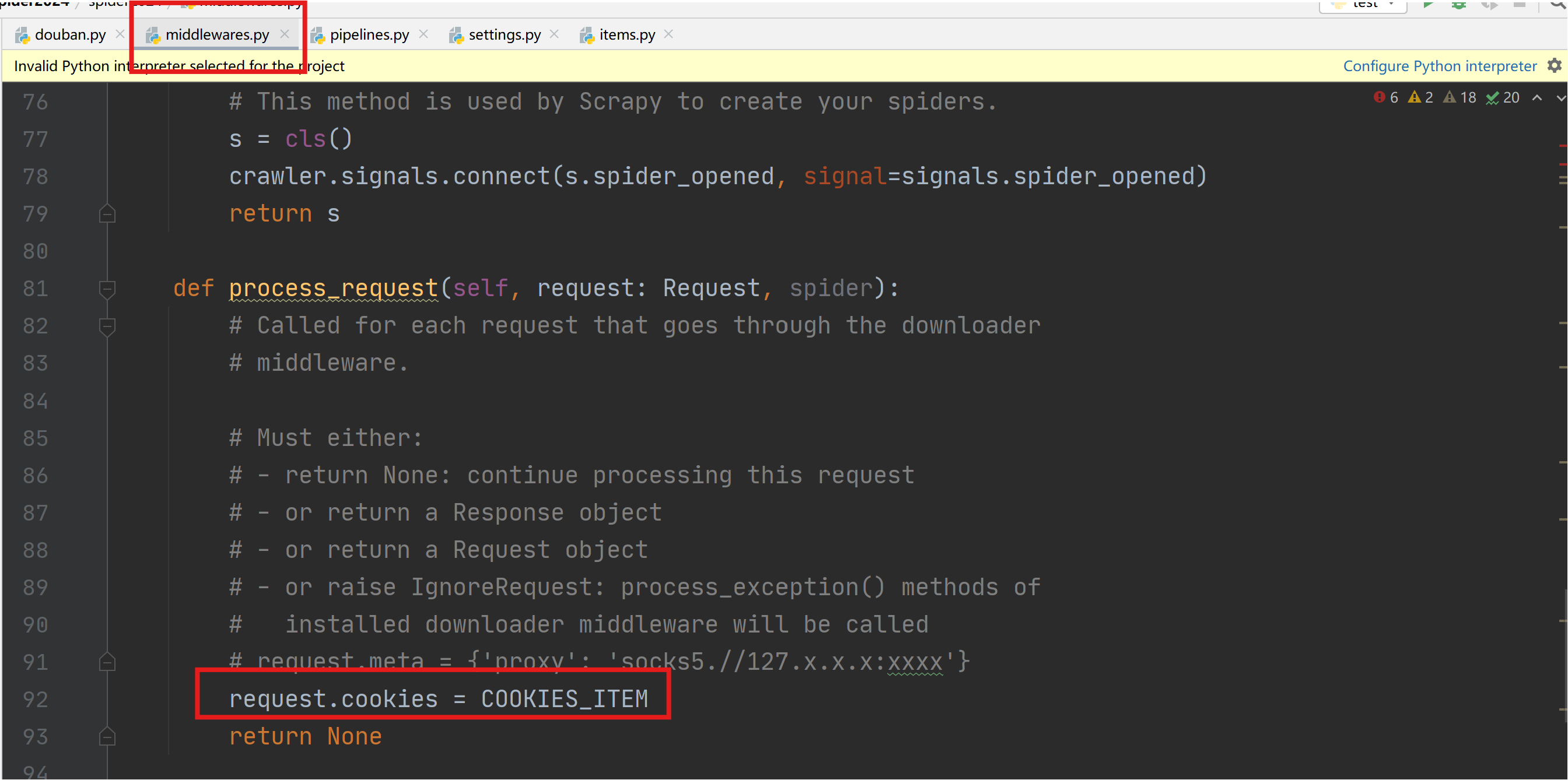Click the weak warnings count showing 18
This screenshot has height=780, width=1568.
(x=1459, y=97)
